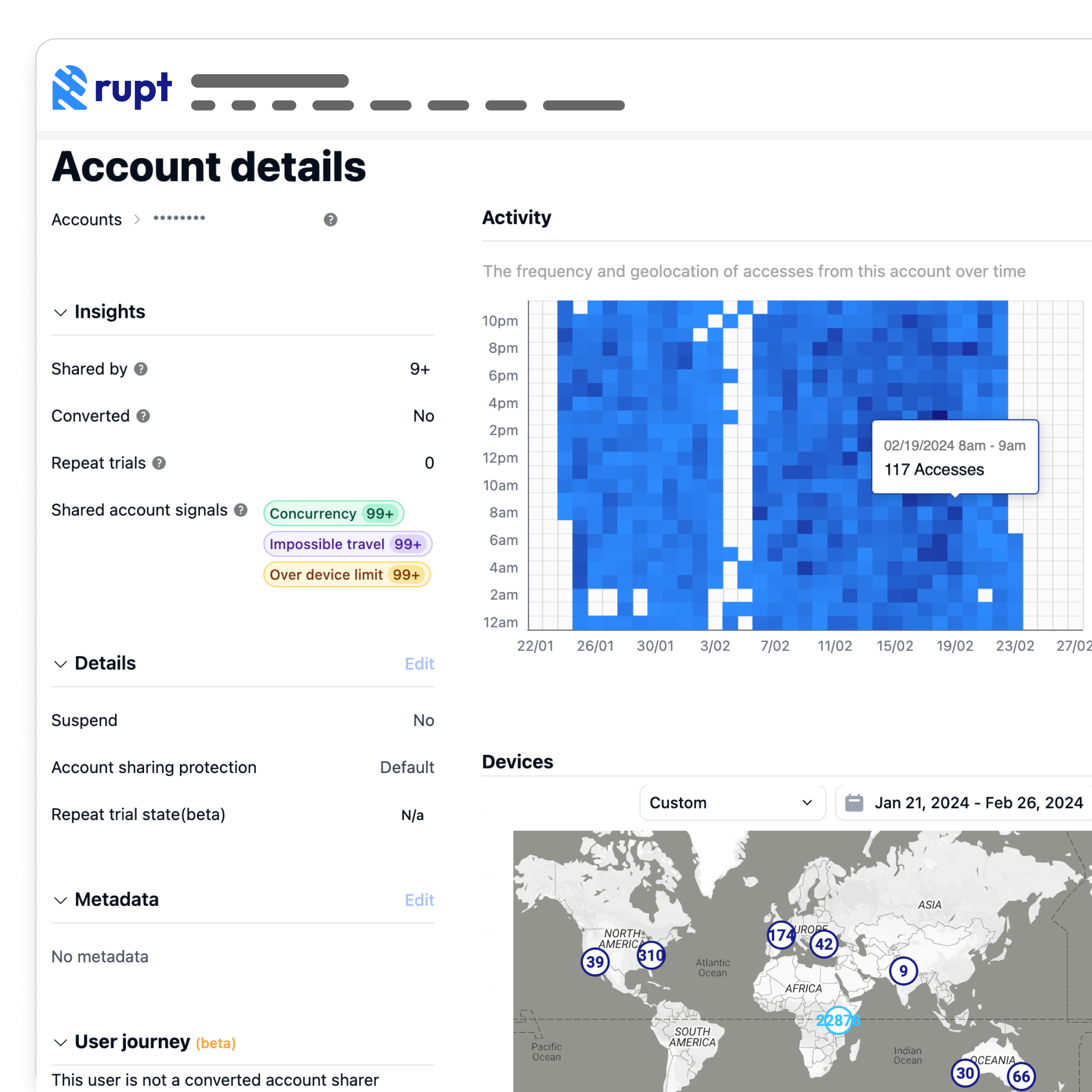Select map cluster marker 66 in Oceania
The width and height of the screenshot is (1092, 1092).
coord(1021,1076)
